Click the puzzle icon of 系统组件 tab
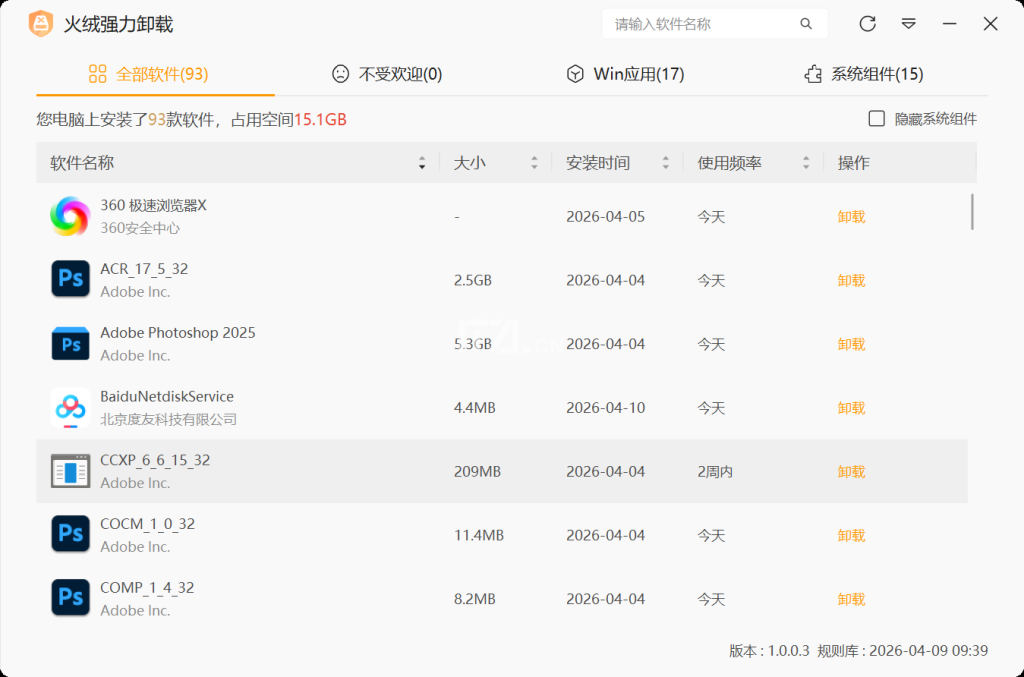1024x677 pixels. coord(813,74)
